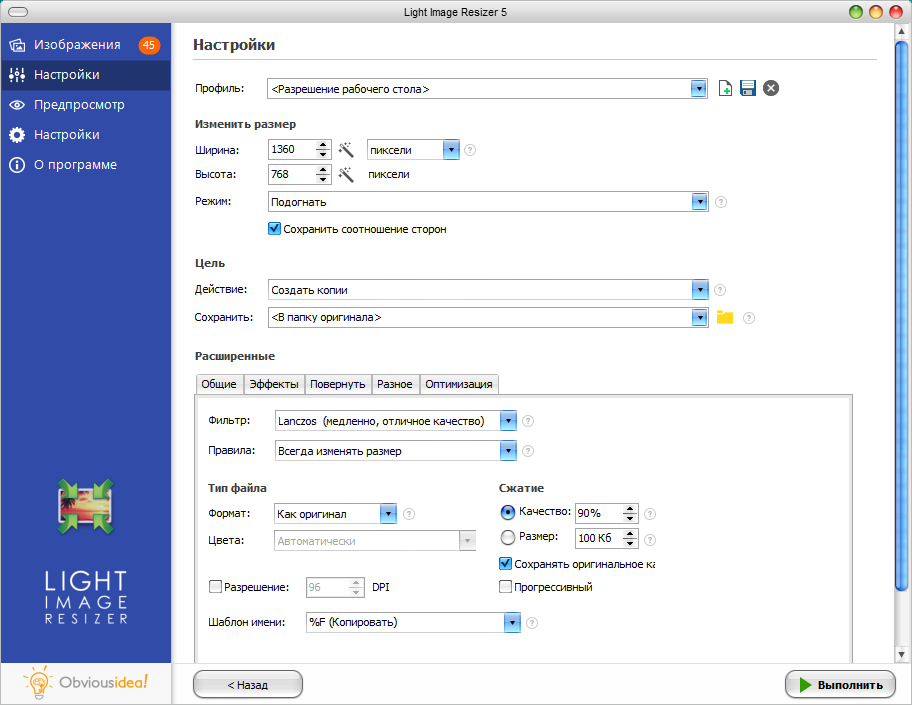The width and height of the screenshot is (912, 705).
Task: Click the save profile floppy disk icon
Action: (747, 89)
